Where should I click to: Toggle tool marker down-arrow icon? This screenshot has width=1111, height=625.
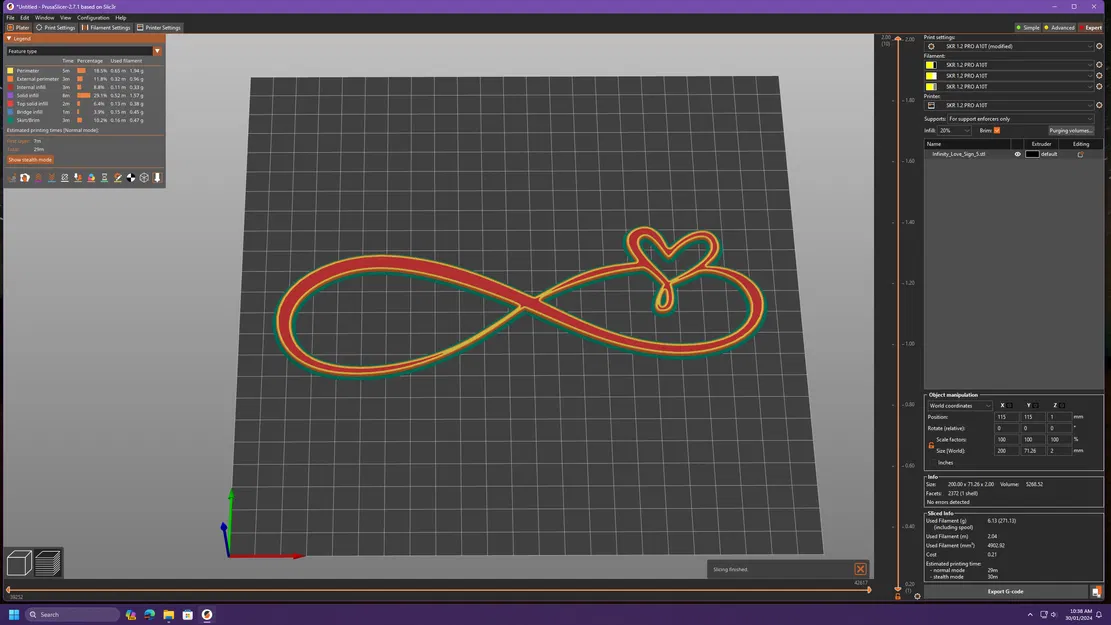point(157,178)
